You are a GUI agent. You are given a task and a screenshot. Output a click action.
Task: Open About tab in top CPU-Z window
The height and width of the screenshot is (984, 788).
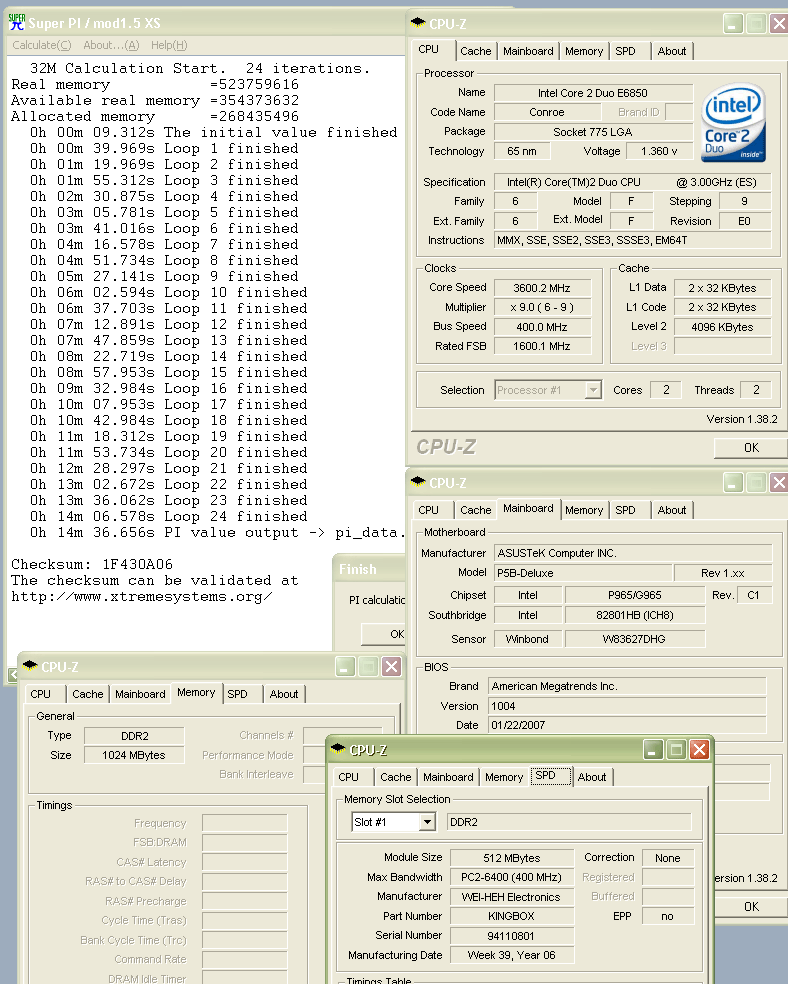672,51
